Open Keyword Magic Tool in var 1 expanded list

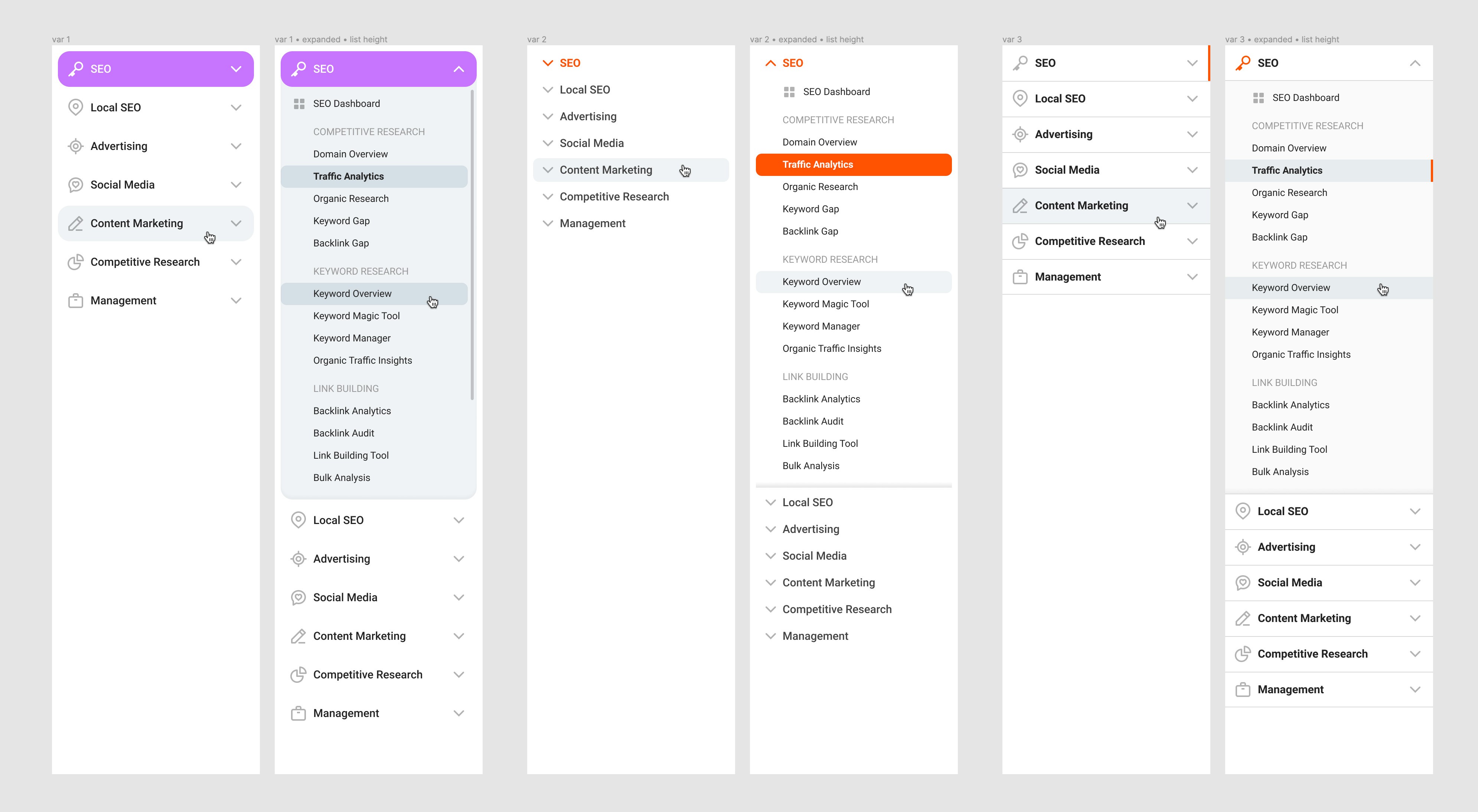click(356, 316)
